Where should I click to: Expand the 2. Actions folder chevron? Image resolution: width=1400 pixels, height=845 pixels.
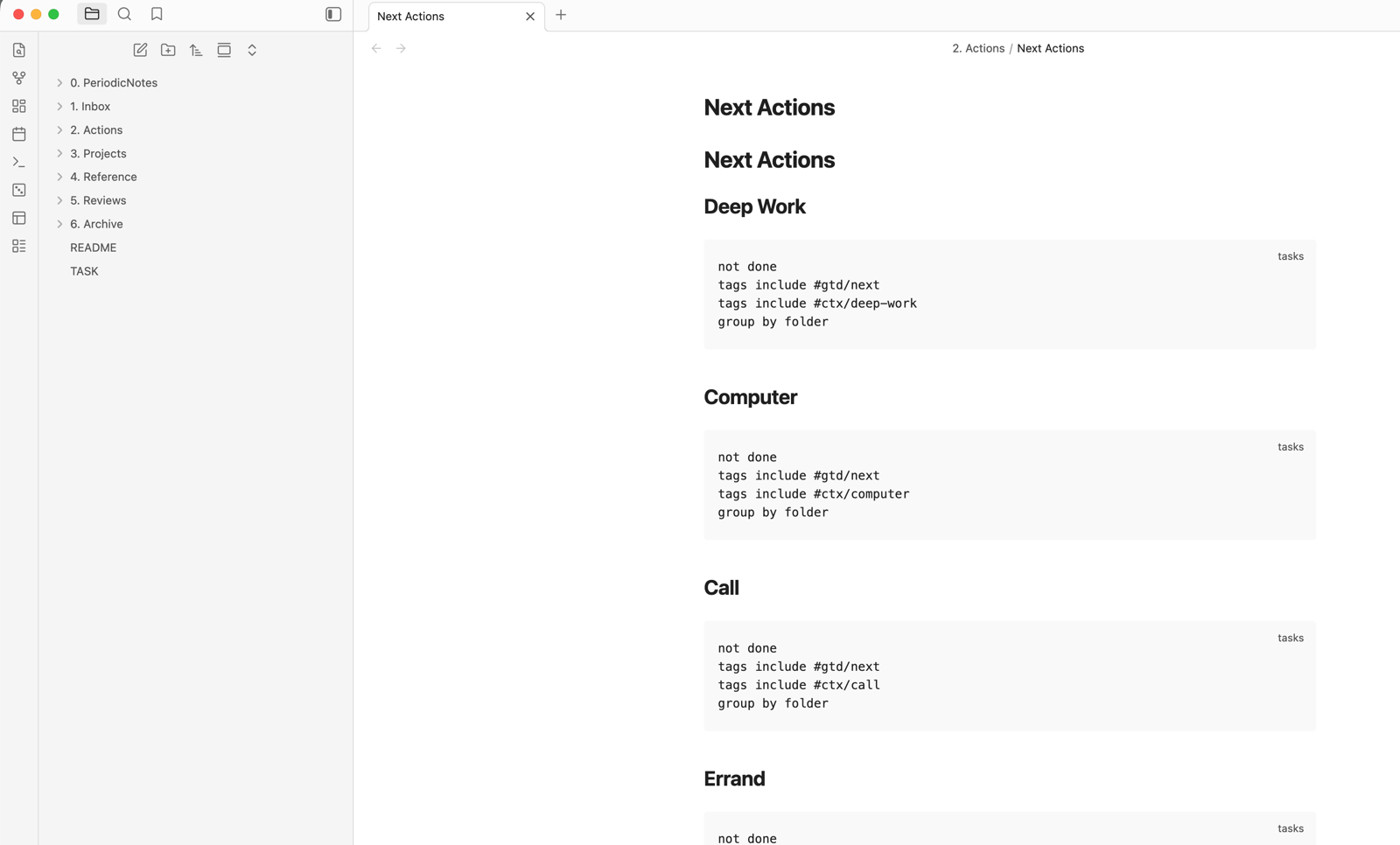pyautogui.click(x=59, y=129)
